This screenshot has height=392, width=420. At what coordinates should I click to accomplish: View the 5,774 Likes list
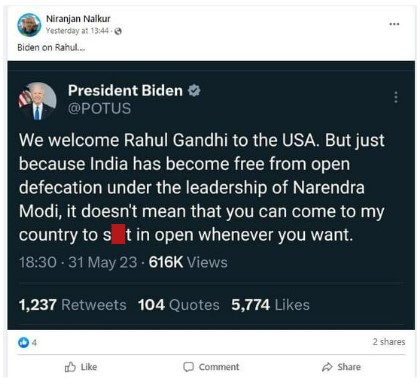click(271, 305)
